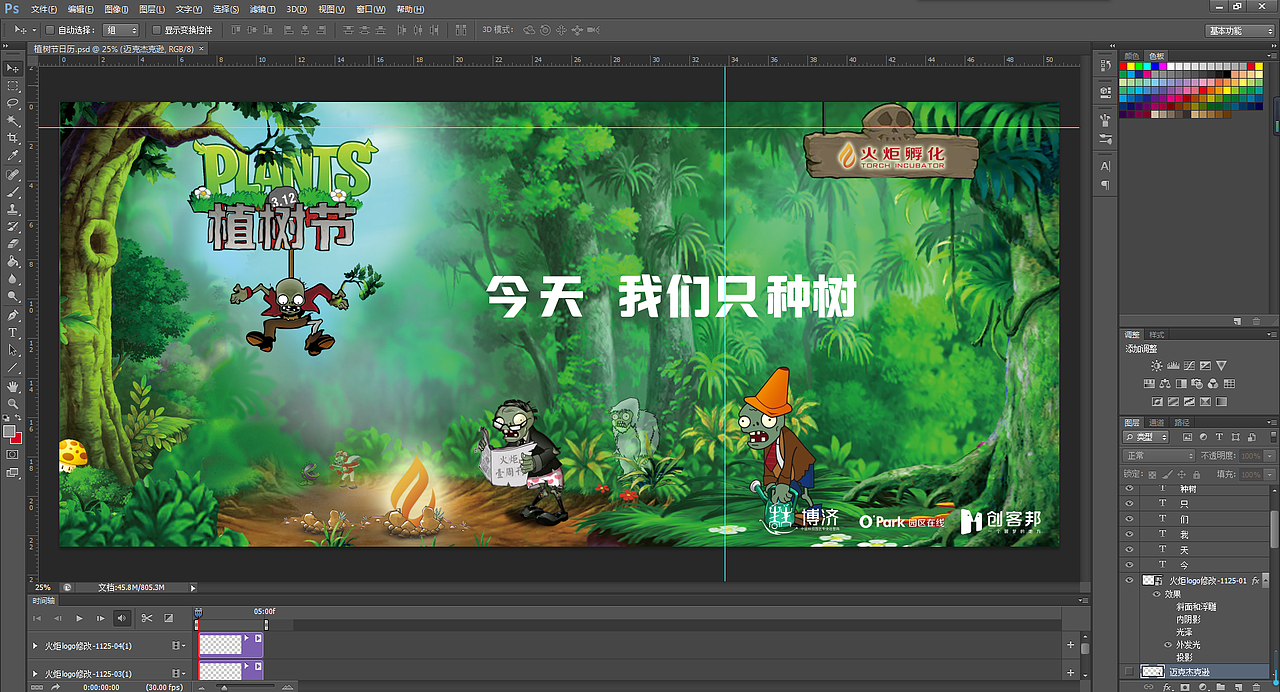
Task: Switch to the 通道 tab
Action: 1155,422
